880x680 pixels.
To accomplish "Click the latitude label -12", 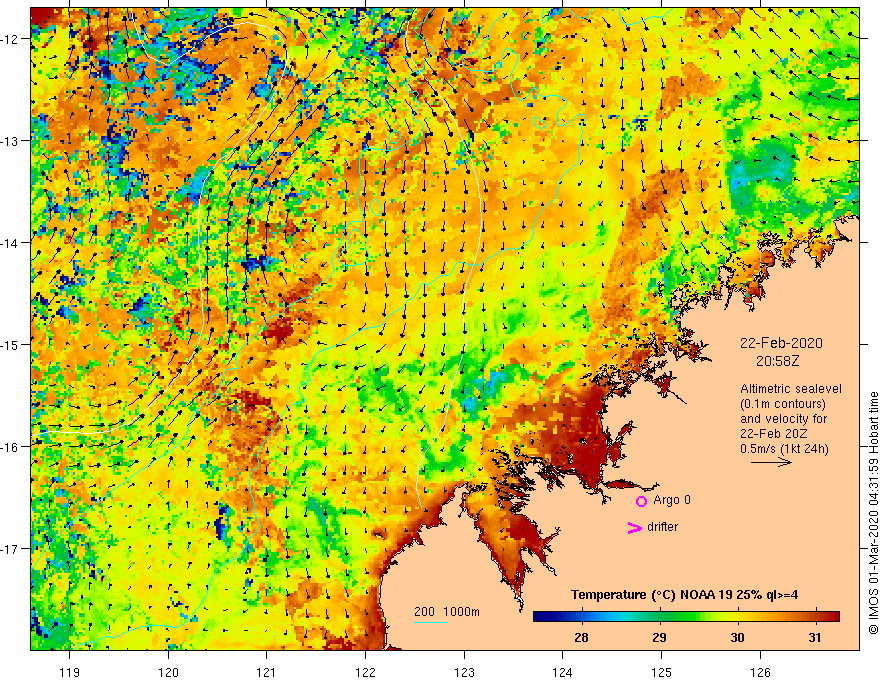I will (11, 39).
